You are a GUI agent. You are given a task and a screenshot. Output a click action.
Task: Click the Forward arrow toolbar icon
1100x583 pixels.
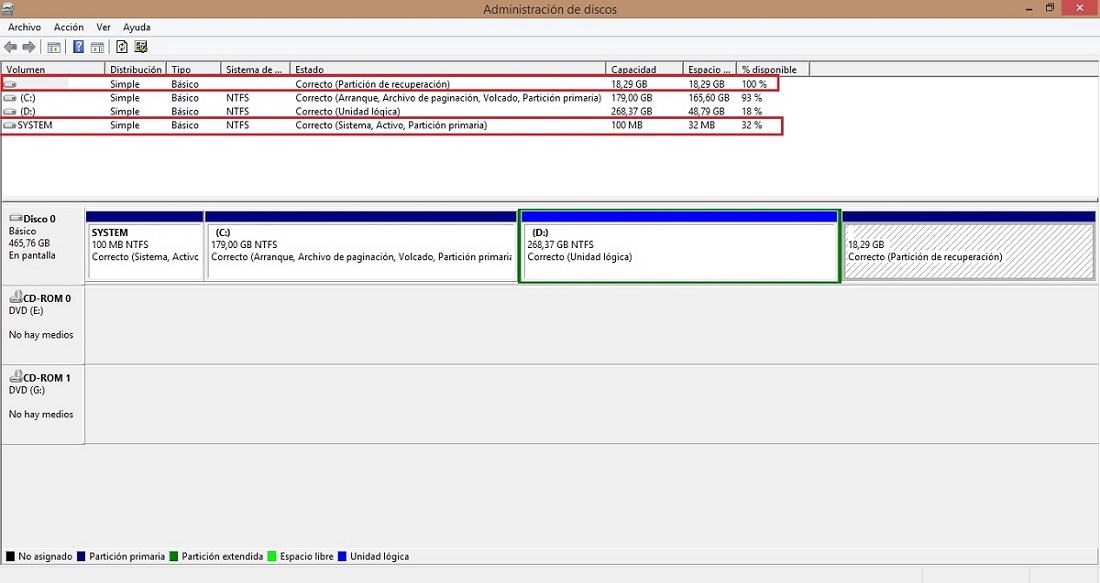[x=29, y=47]
